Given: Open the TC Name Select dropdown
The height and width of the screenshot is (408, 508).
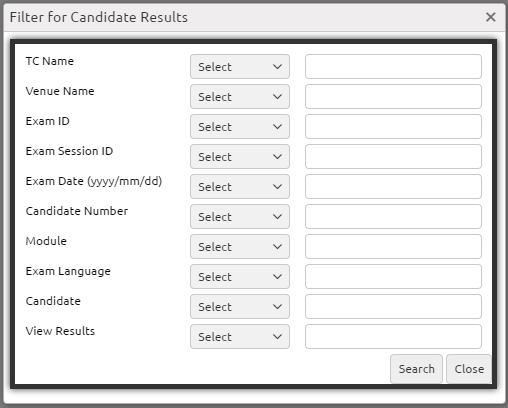Looking at the screenshot, I should tap(240, 67).
